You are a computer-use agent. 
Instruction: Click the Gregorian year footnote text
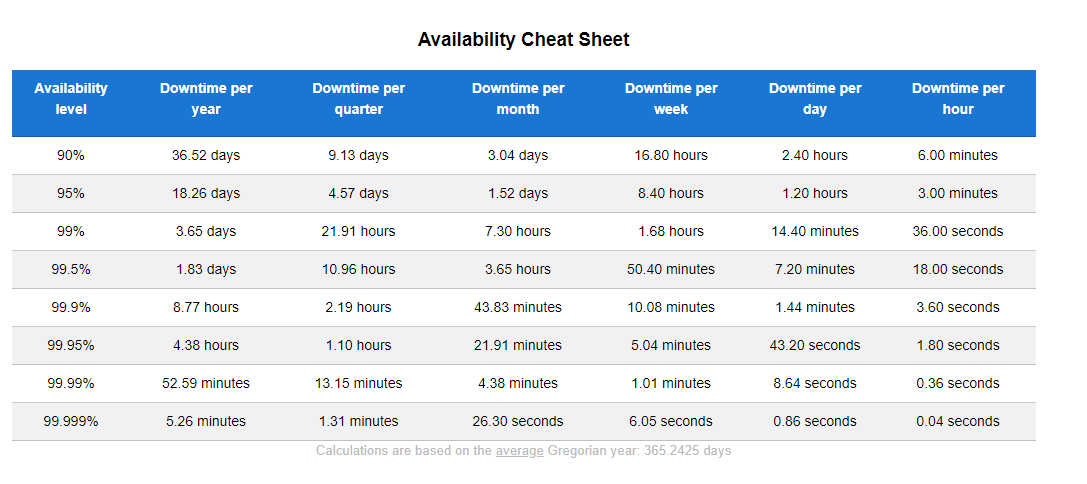pyautogui.click(x=523, y=451)
